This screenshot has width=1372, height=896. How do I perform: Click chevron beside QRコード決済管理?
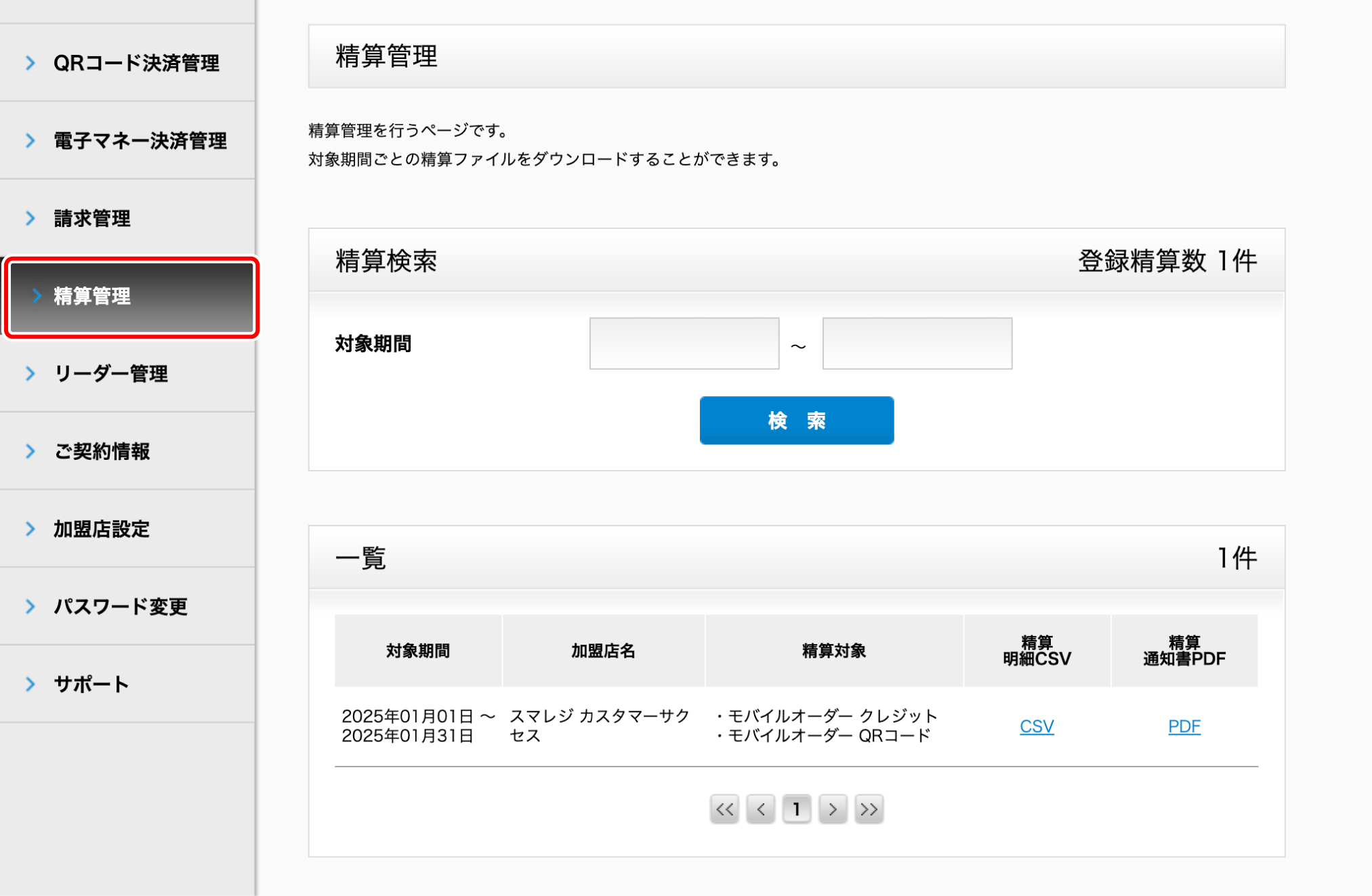(30, 63)
